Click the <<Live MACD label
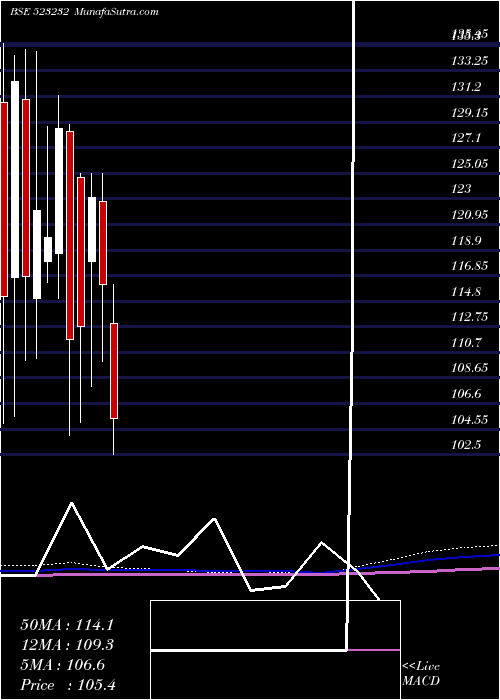500x700 pixels. pos(421,674)
